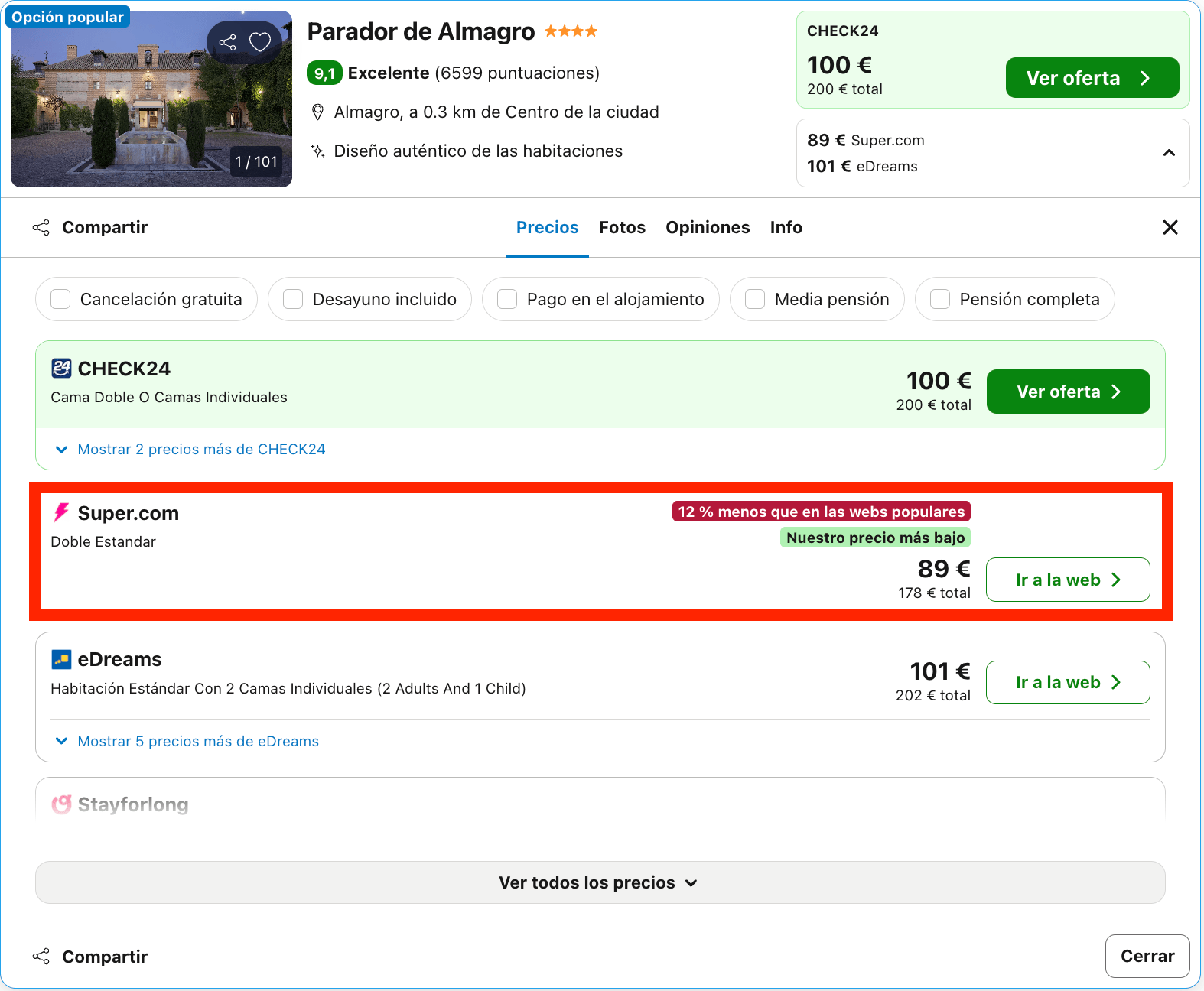Image resolution: width=1204 pixels, height=991 pixels.
Task: Click the location pin icon next to Almagro
Action: (x=318, y=112)
